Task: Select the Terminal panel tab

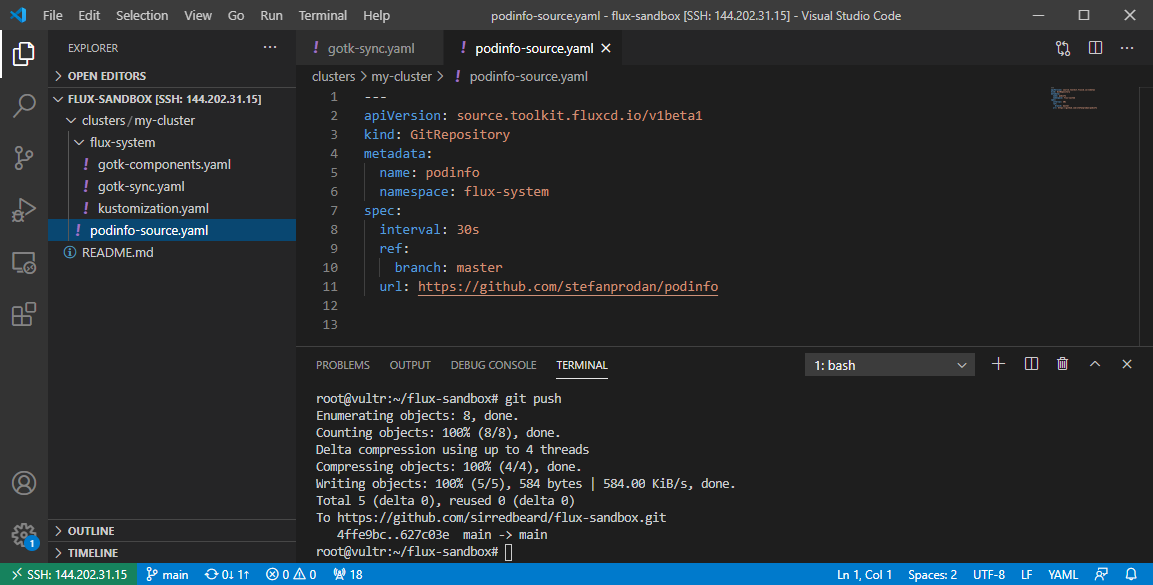Action: click(x=582, y=365)
